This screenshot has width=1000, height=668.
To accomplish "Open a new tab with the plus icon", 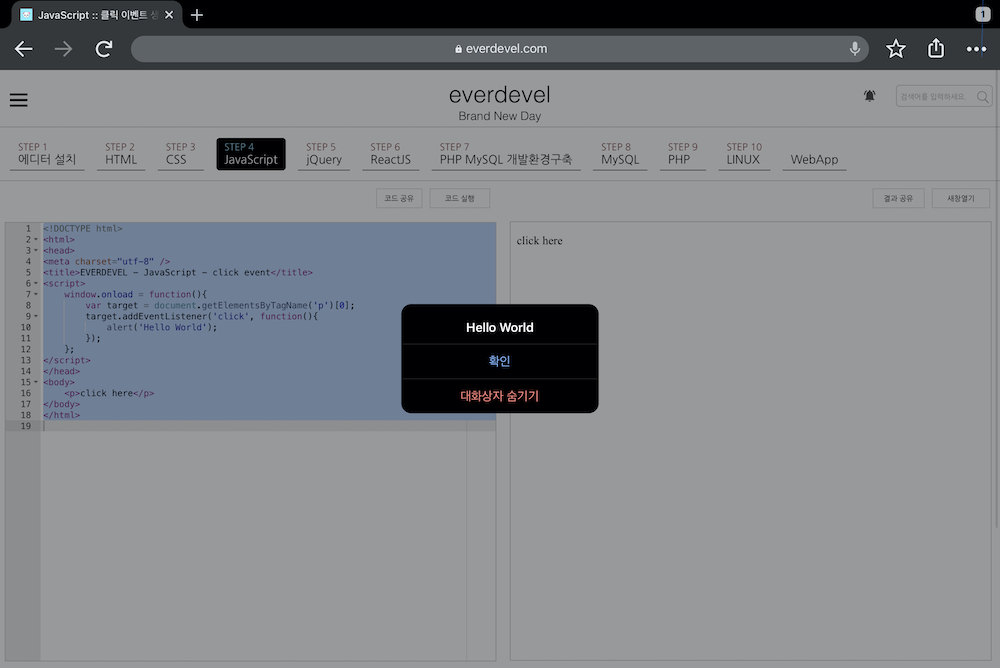I will pyautogui.click(x=196, y=15).
